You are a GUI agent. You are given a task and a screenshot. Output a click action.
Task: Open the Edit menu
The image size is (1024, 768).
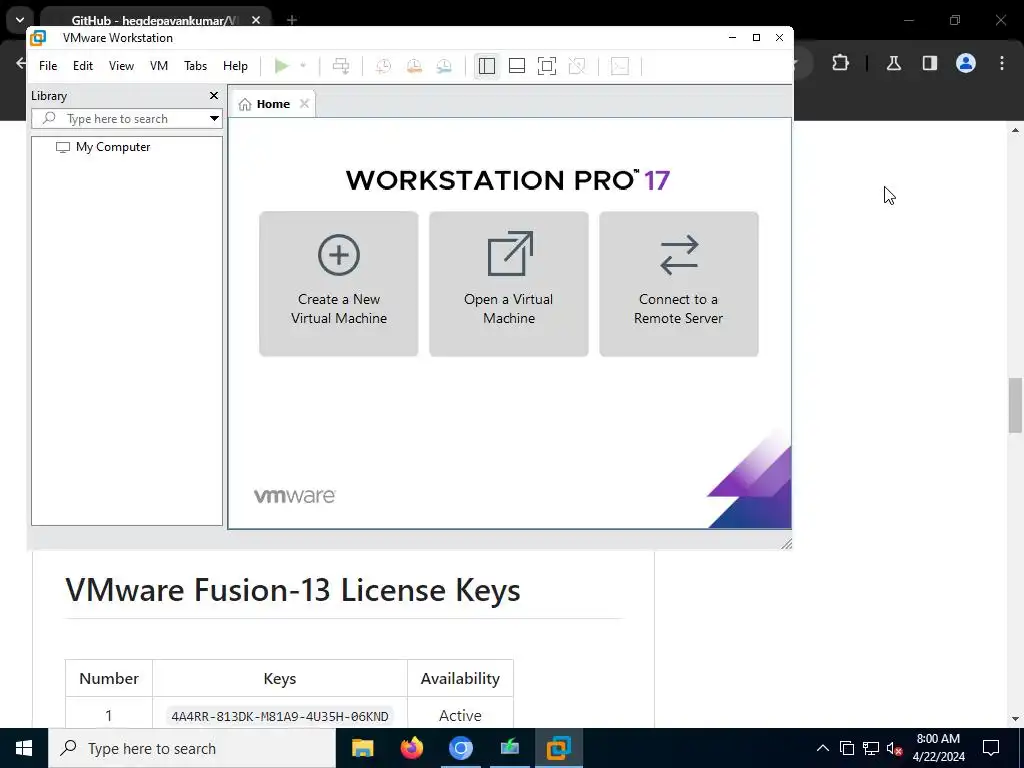tap(83, 66)
